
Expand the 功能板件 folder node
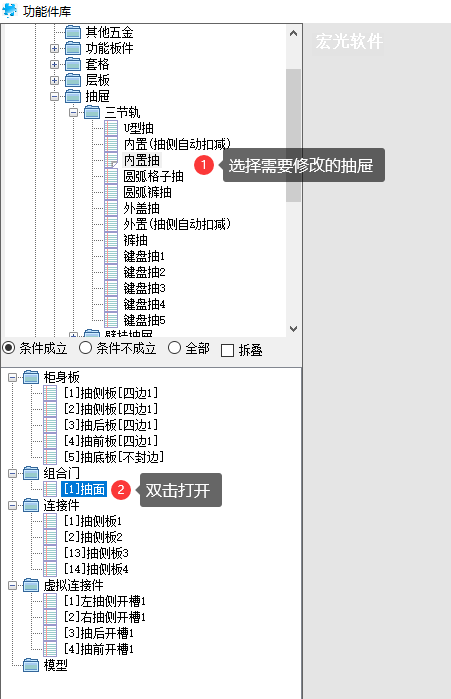point(54,48)
